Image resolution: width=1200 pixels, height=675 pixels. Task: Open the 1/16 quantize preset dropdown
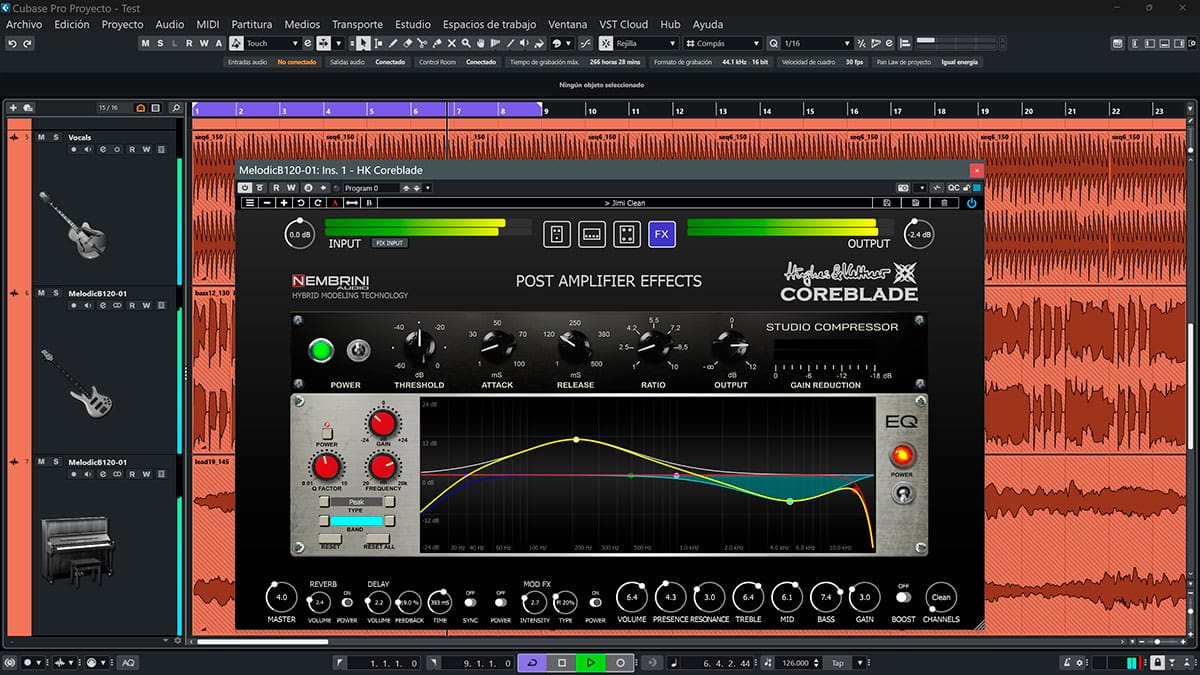(817, 44)
